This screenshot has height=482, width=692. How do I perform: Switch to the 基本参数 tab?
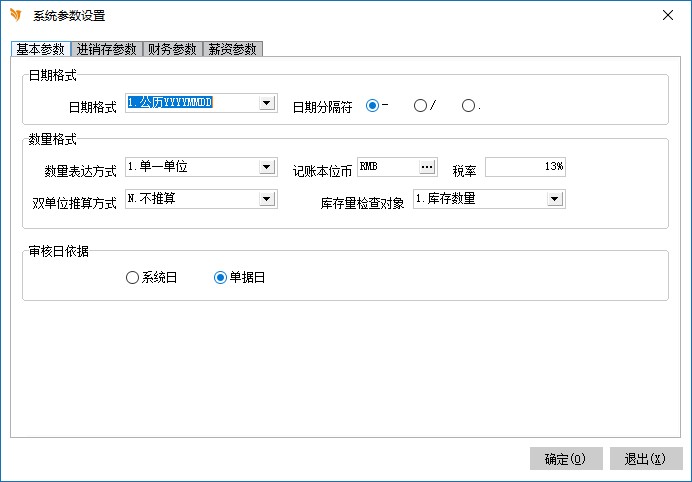(40, 49)
